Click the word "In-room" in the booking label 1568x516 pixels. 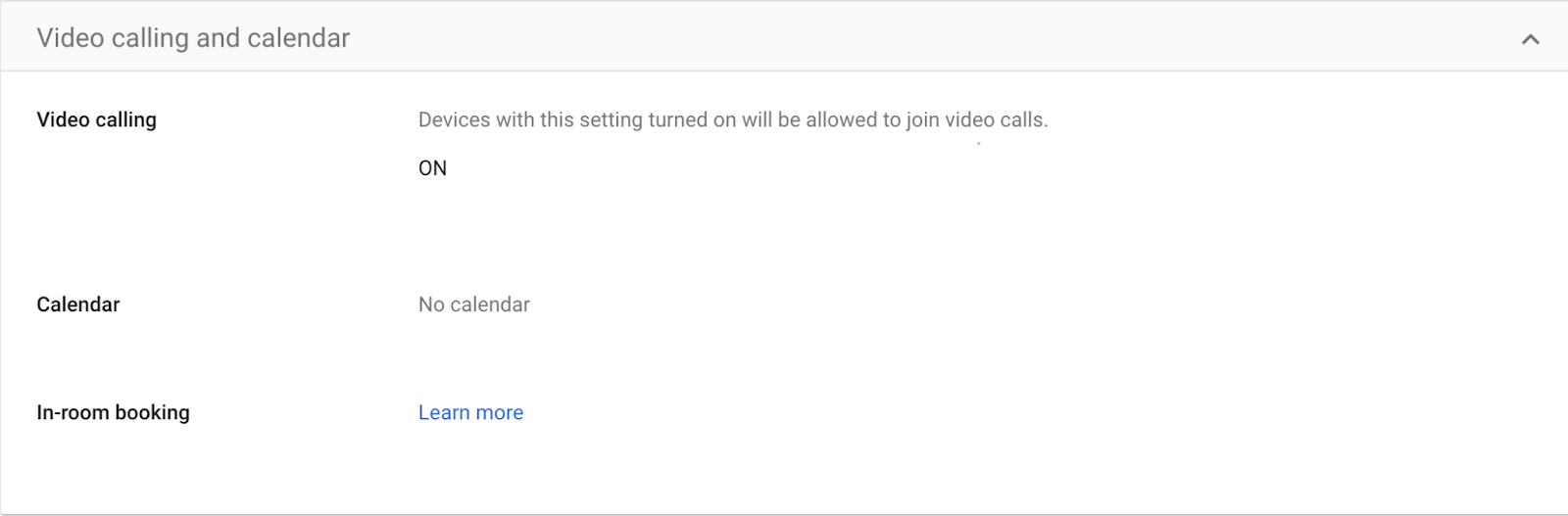[x=73, y=412]
